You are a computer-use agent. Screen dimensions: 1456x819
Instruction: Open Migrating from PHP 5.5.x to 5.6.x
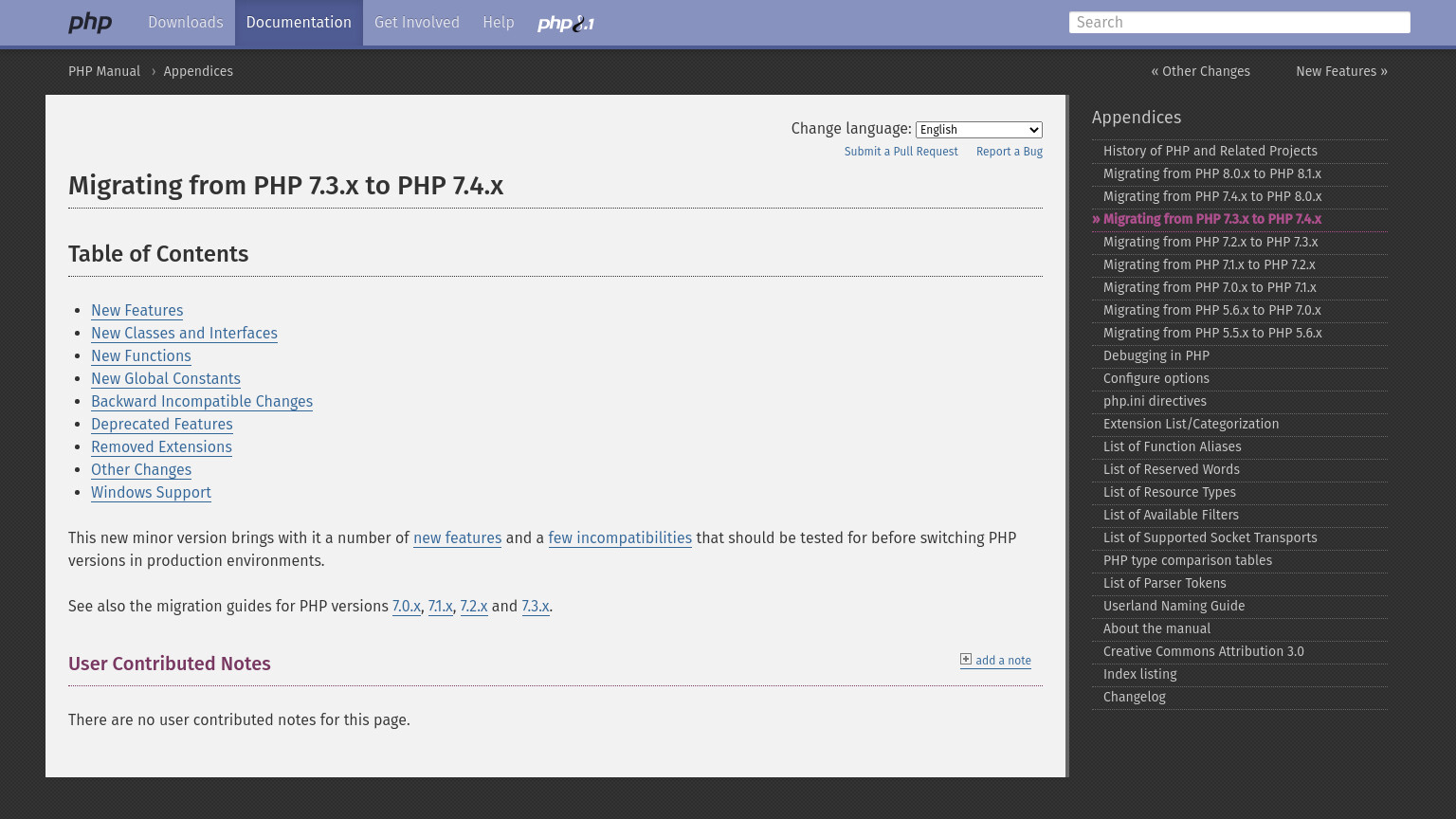pos(1240,334)
